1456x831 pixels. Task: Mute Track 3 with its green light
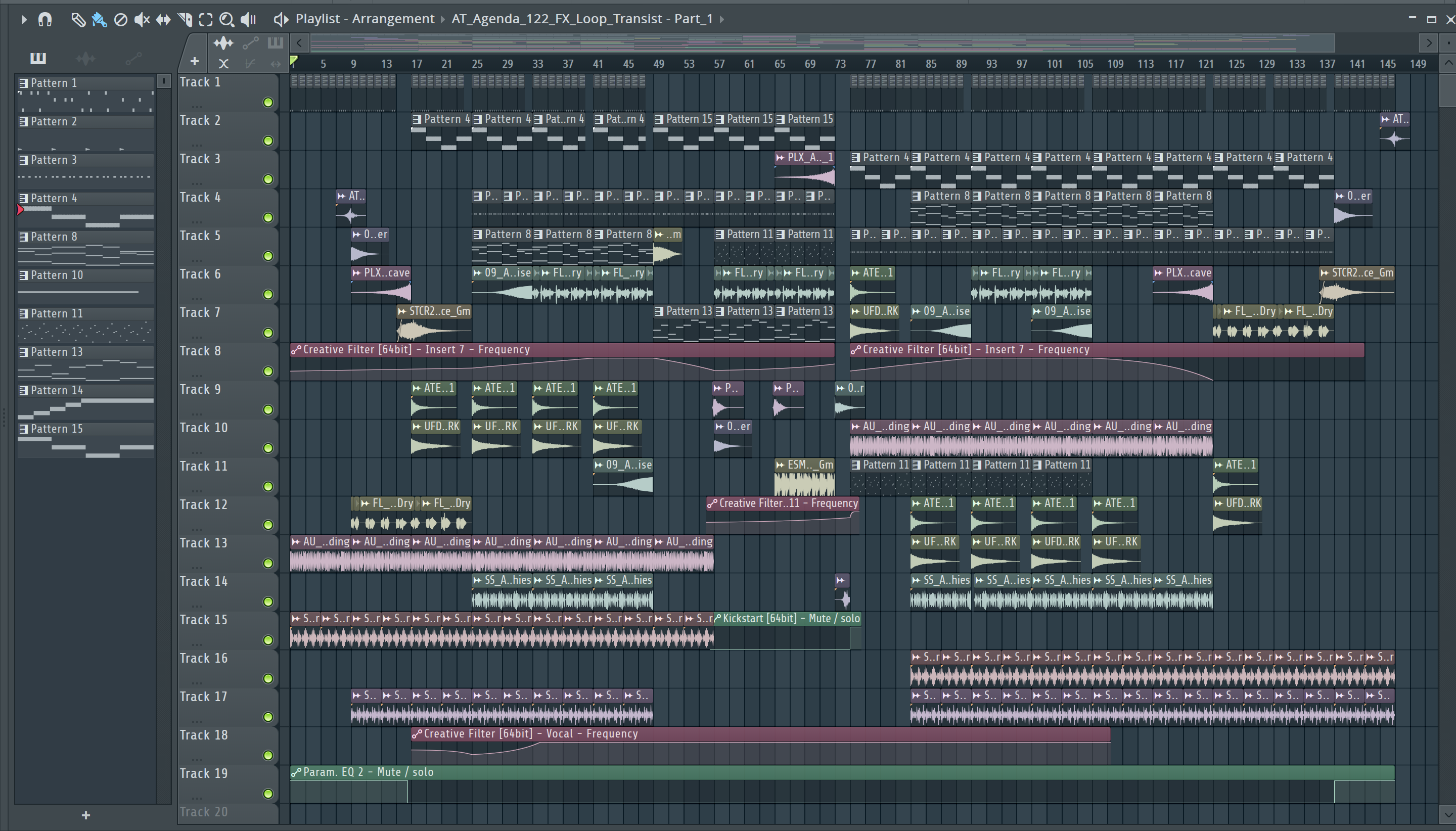[x=267, y=179]
